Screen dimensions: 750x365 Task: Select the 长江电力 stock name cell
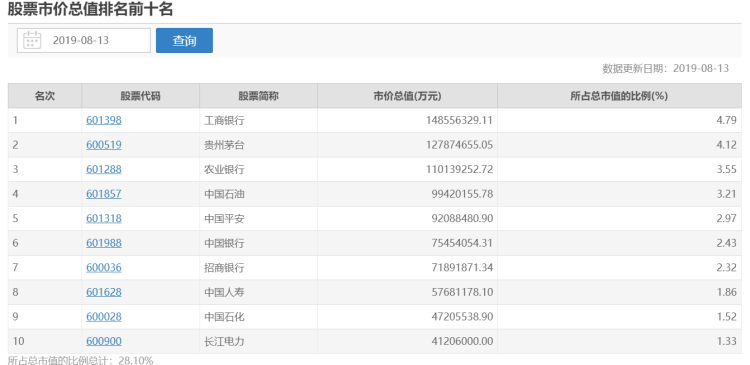pyautogui.click(x=258, y=341)
